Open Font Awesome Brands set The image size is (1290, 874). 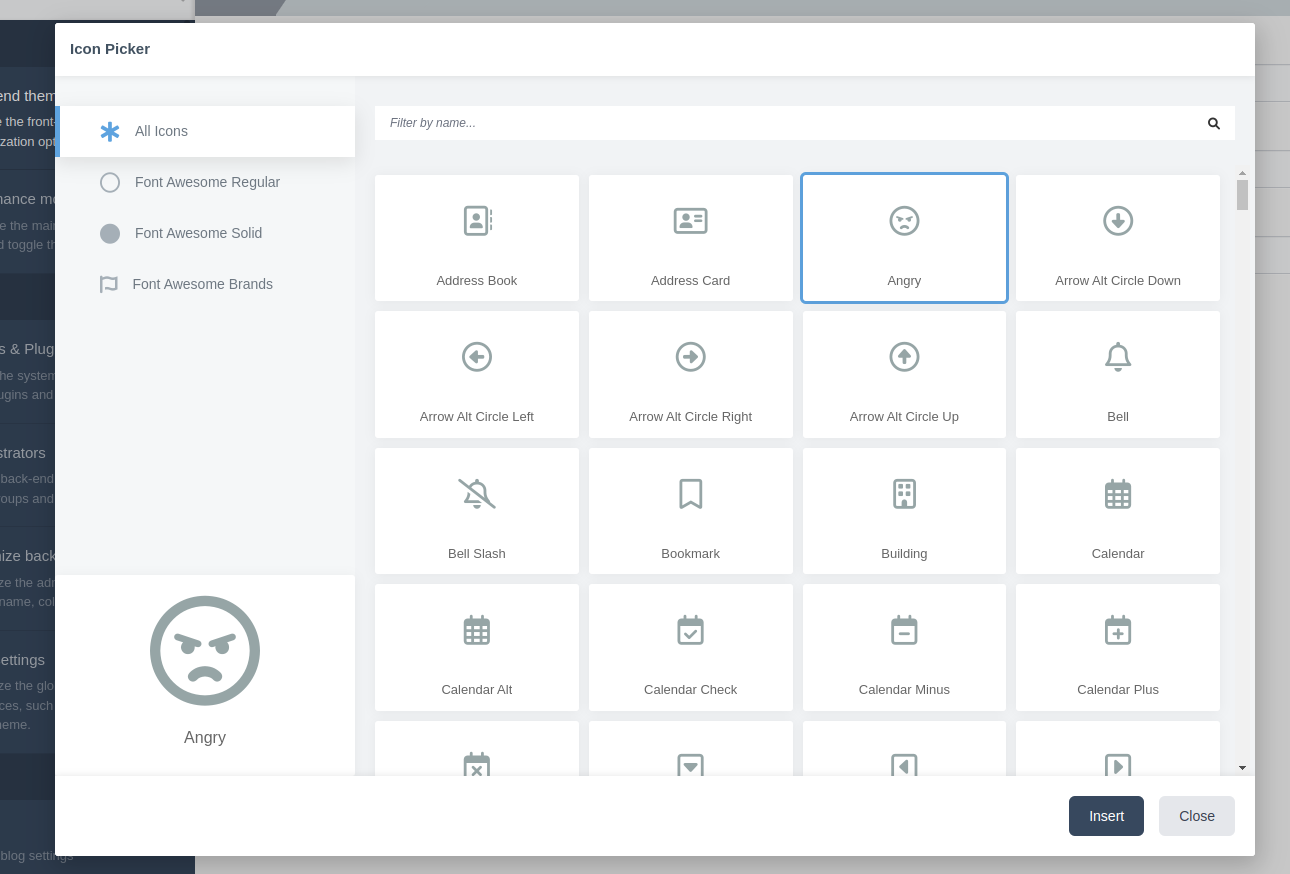point(205,284)
